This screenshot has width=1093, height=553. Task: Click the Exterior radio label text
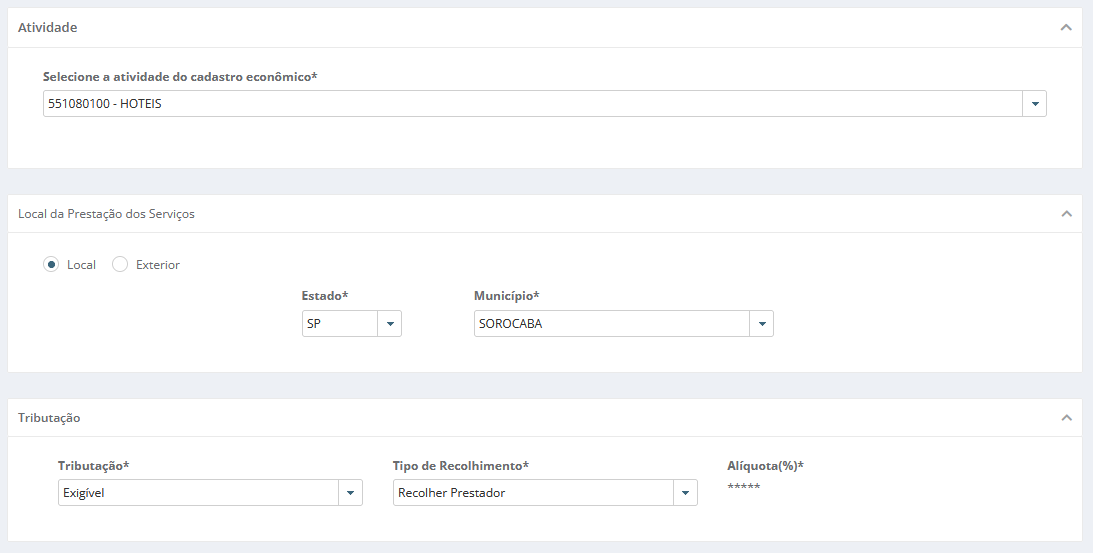[x=158, y=265]
